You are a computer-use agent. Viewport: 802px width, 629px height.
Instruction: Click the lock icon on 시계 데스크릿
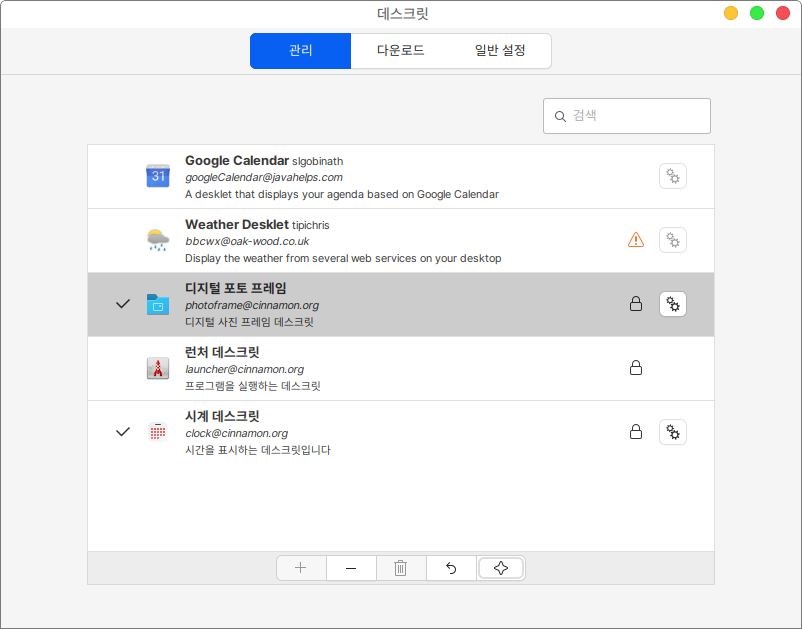[x=635, y=432]
